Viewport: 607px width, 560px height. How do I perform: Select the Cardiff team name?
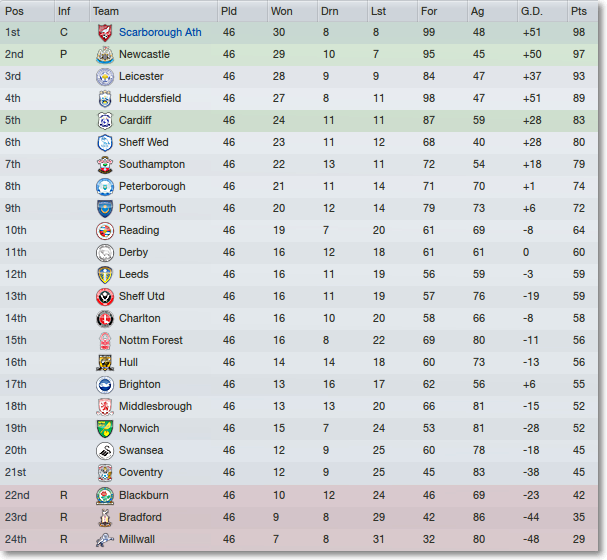click(x=135, y=120)
